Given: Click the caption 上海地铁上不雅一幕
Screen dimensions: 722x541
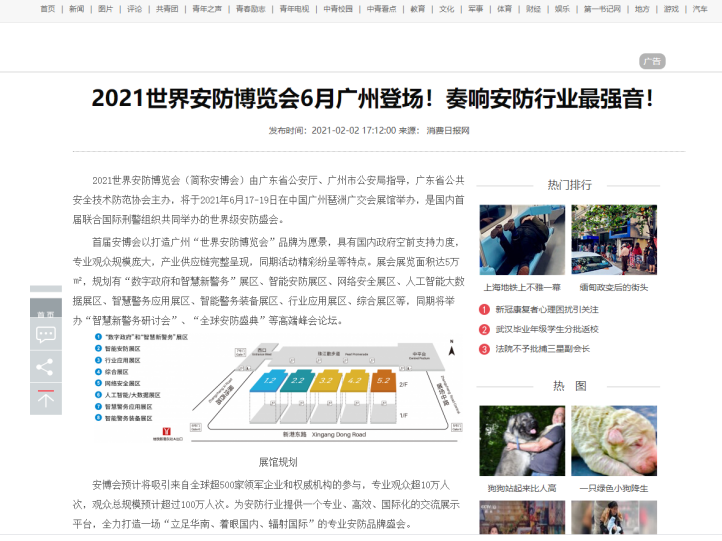Looking at the screenshot, I should tap(522, 287).
